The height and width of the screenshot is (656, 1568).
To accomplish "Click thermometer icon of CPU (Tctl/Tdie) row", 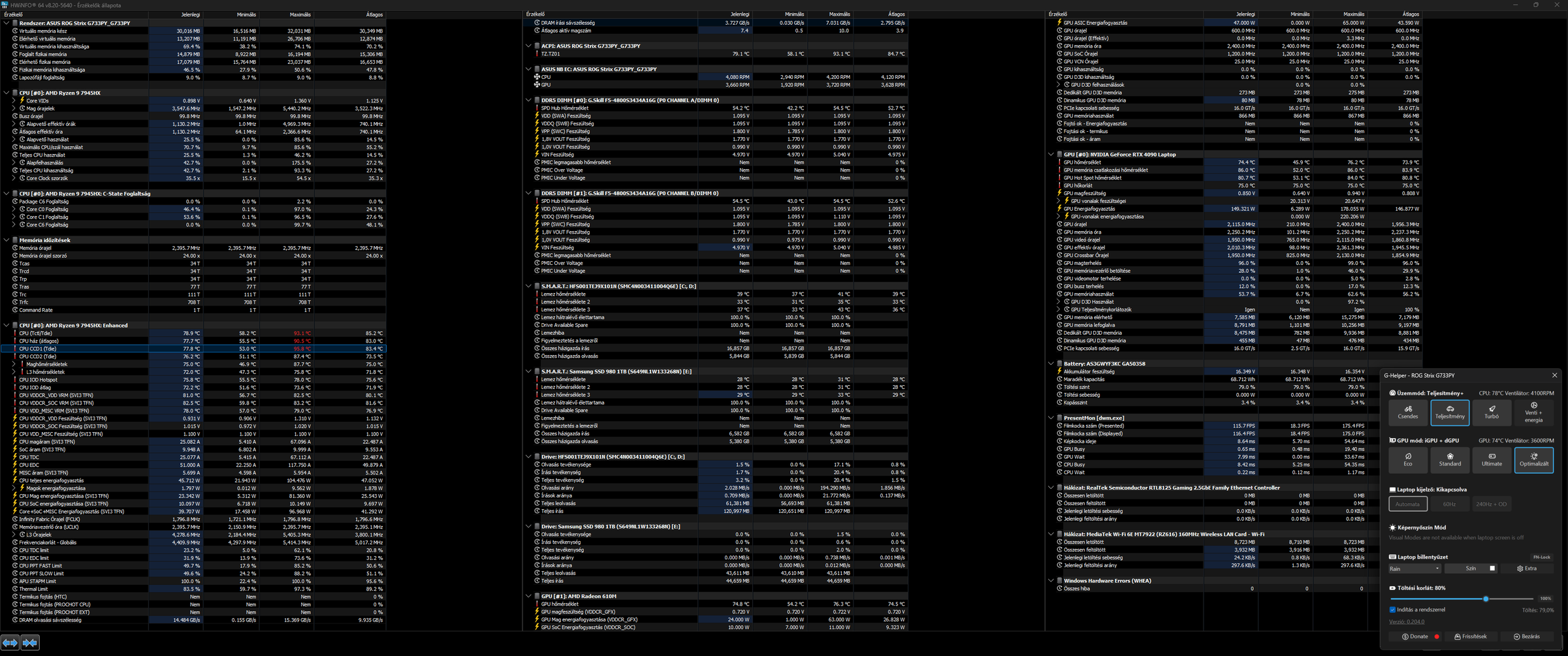I will [x=14, y=333].
